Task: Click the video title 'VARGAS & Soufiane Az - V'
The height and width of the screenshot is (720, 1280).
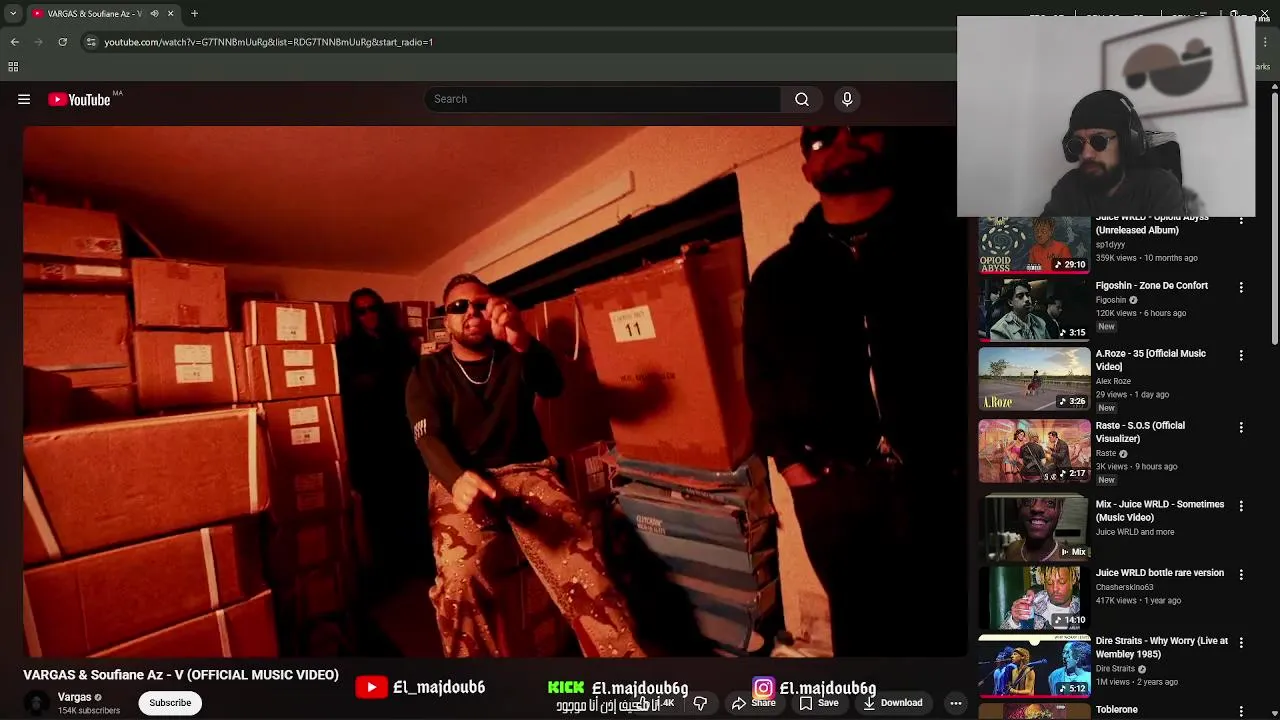Action: pos(181,675)
